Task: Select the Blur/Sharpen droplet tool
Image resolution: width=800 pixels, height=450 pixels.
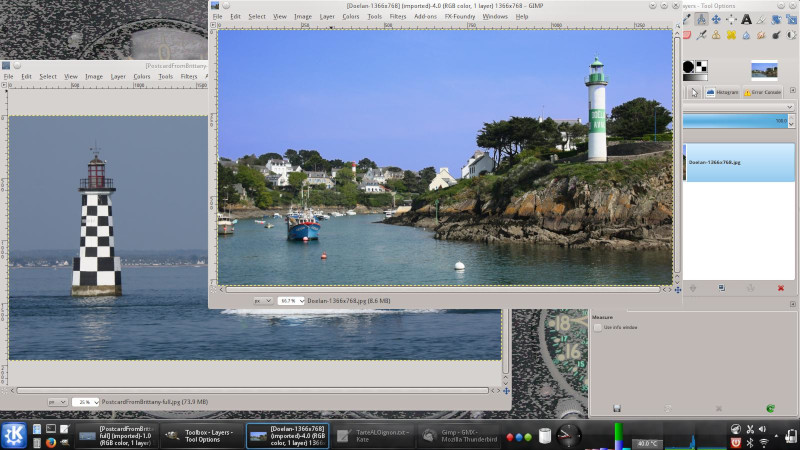Action: (746, 35)
